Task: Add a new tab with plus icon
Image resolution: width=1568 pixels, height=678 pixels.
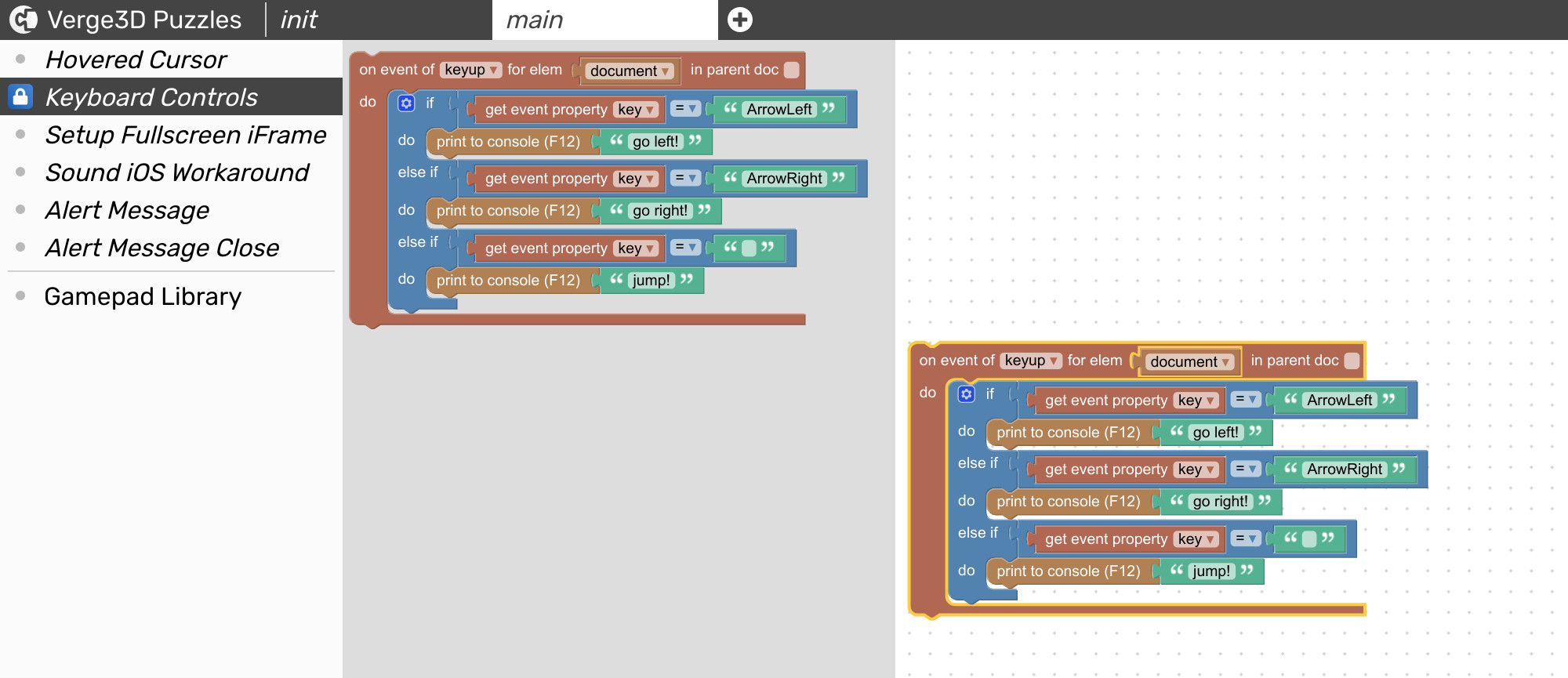Action: coord(739,20)
